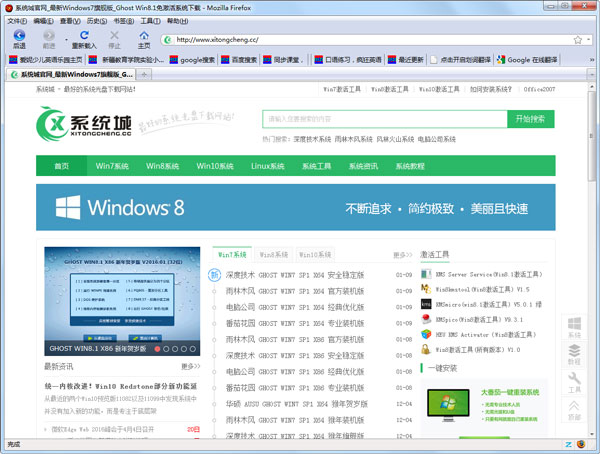
Task: Click the 系统城 logo
Action: pyautogui.click(x=84, y=124)
